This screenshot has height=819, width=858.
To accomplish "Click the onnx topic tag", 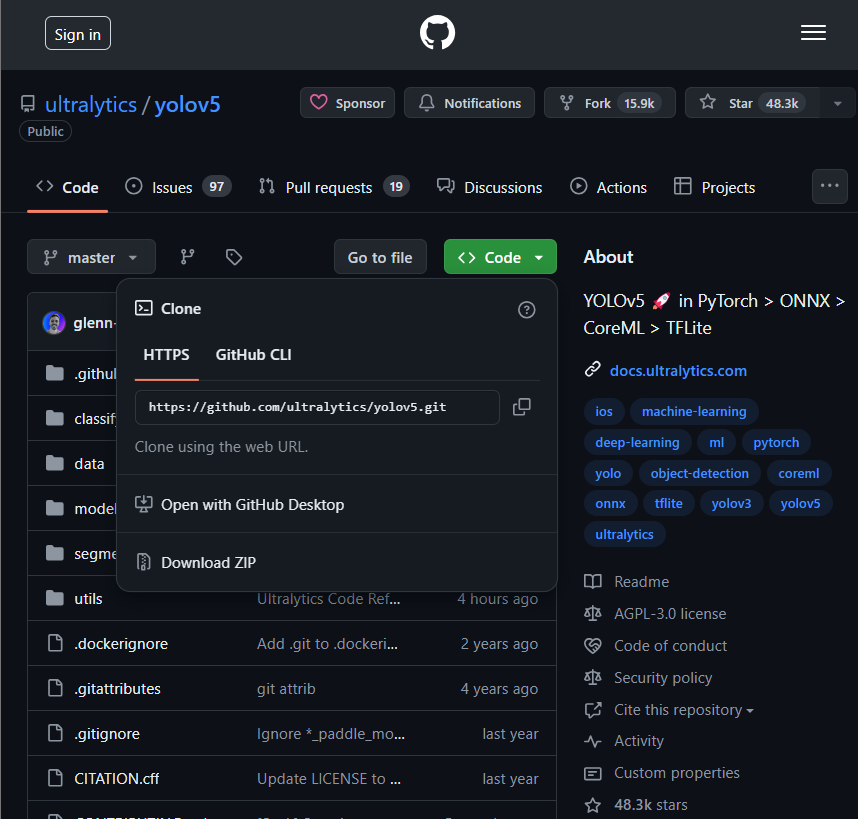I will (x=610, y=503).
